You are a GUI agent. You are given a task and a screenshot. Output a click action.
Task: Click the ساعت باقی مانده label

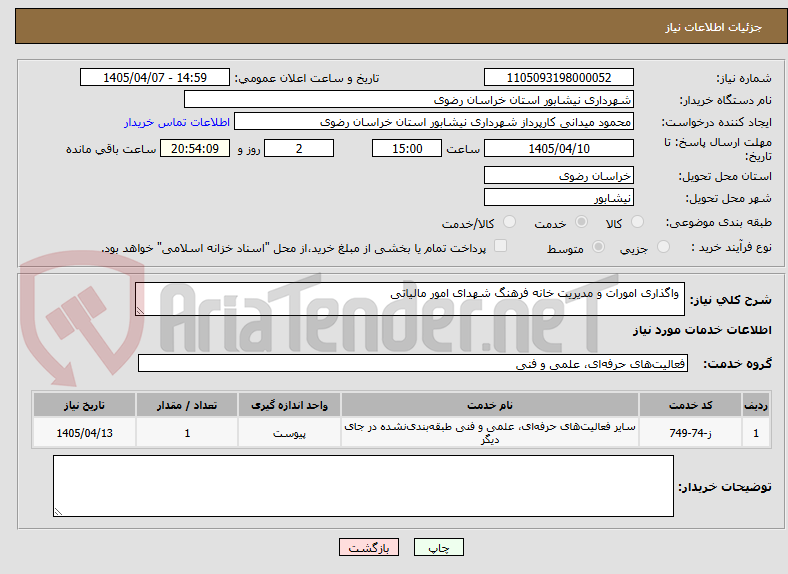pos(111,149)
